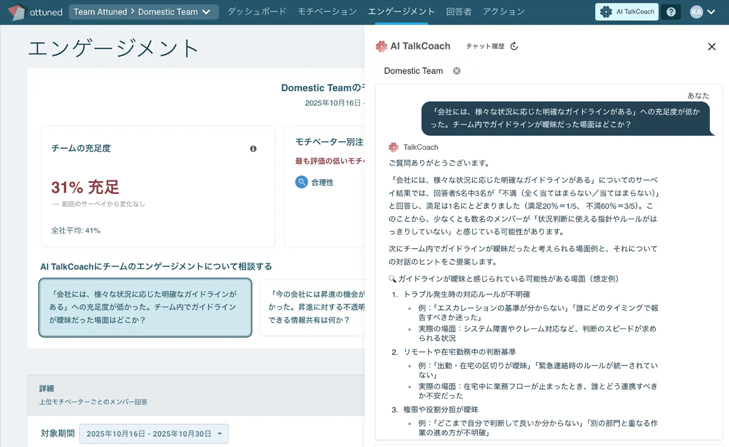729x447 pixels.
Task: Open the help question mark icon
Action: (x=671, y=12)
